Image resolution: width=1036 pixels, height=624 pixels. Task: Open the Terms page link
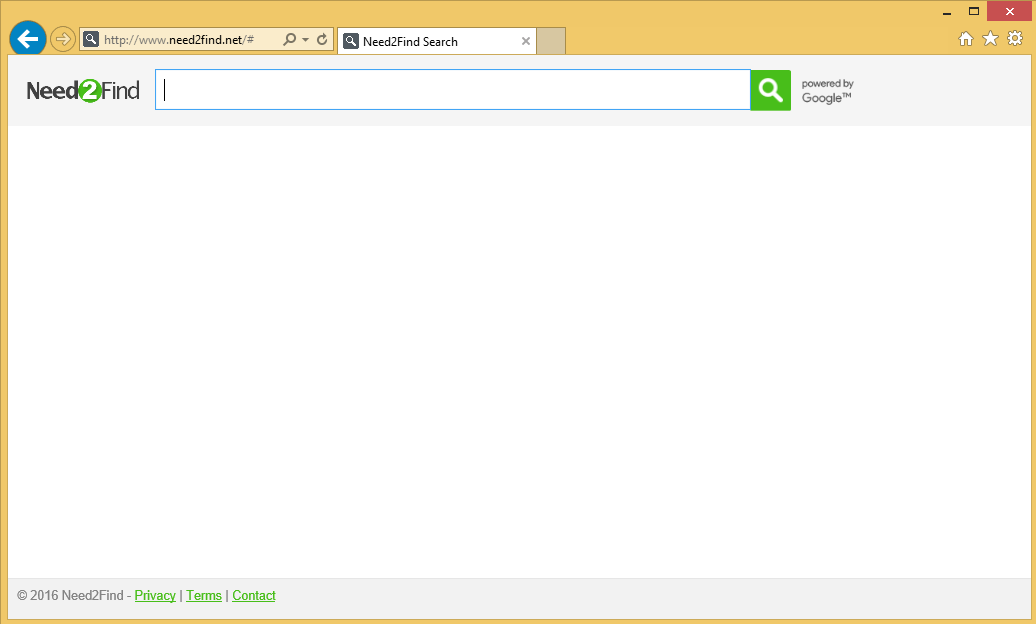pyautogui.click(x=203, y=595)
